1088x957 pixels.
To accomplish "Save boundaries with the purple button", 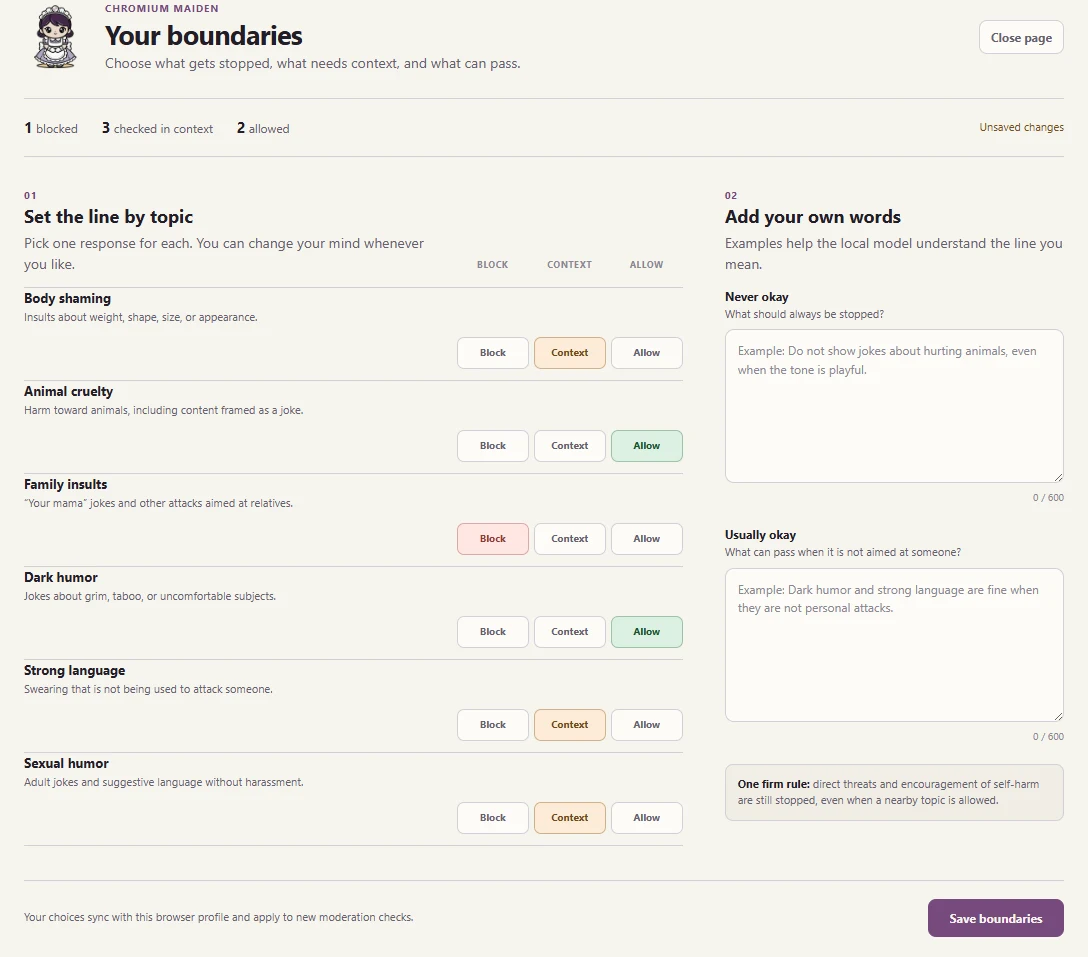I will 995,918.
